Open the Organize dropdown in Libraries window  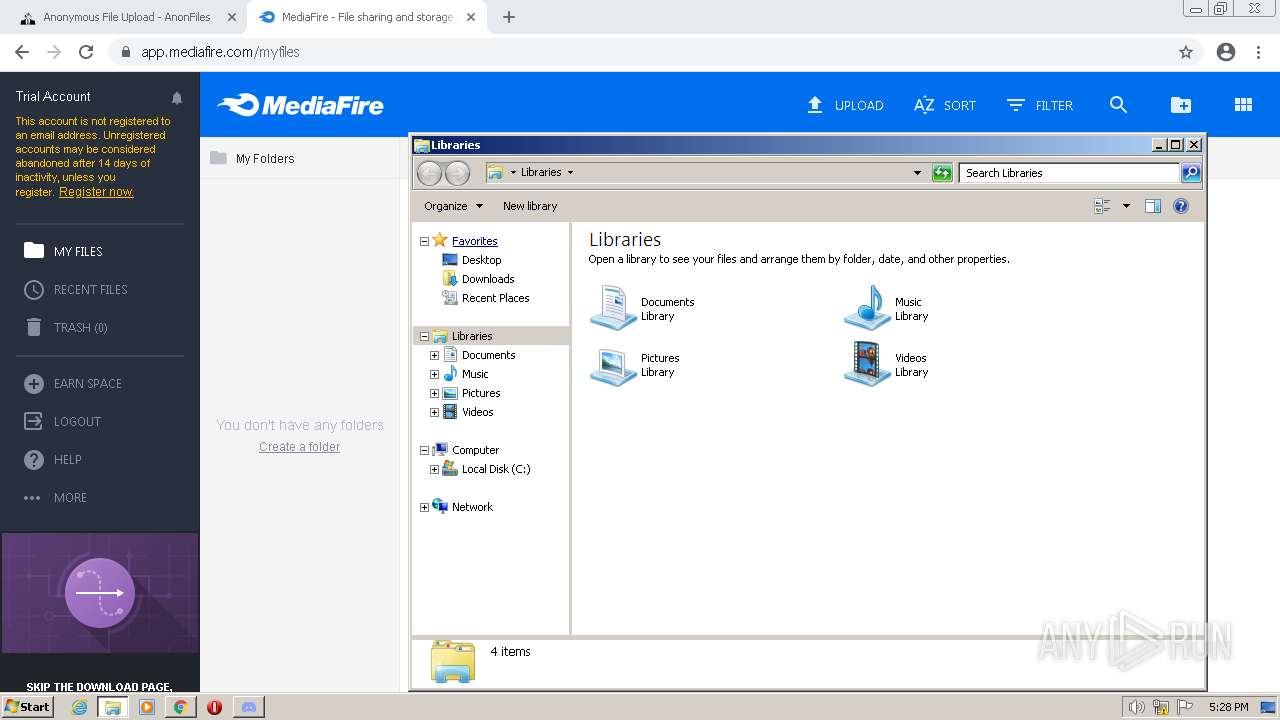tap(453, 206)
